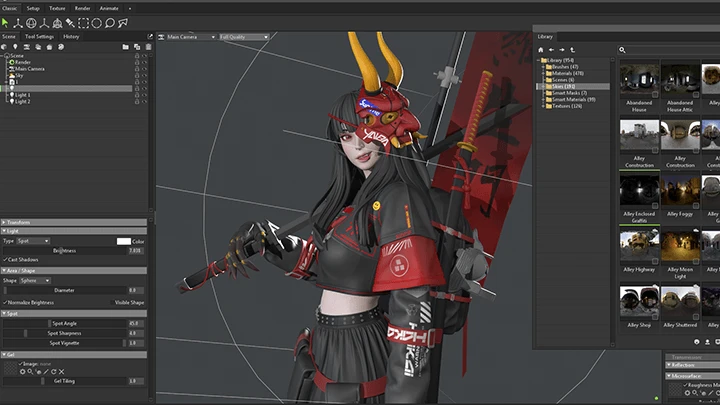
Task: Expand the Transform section
Action: (73, 222)
